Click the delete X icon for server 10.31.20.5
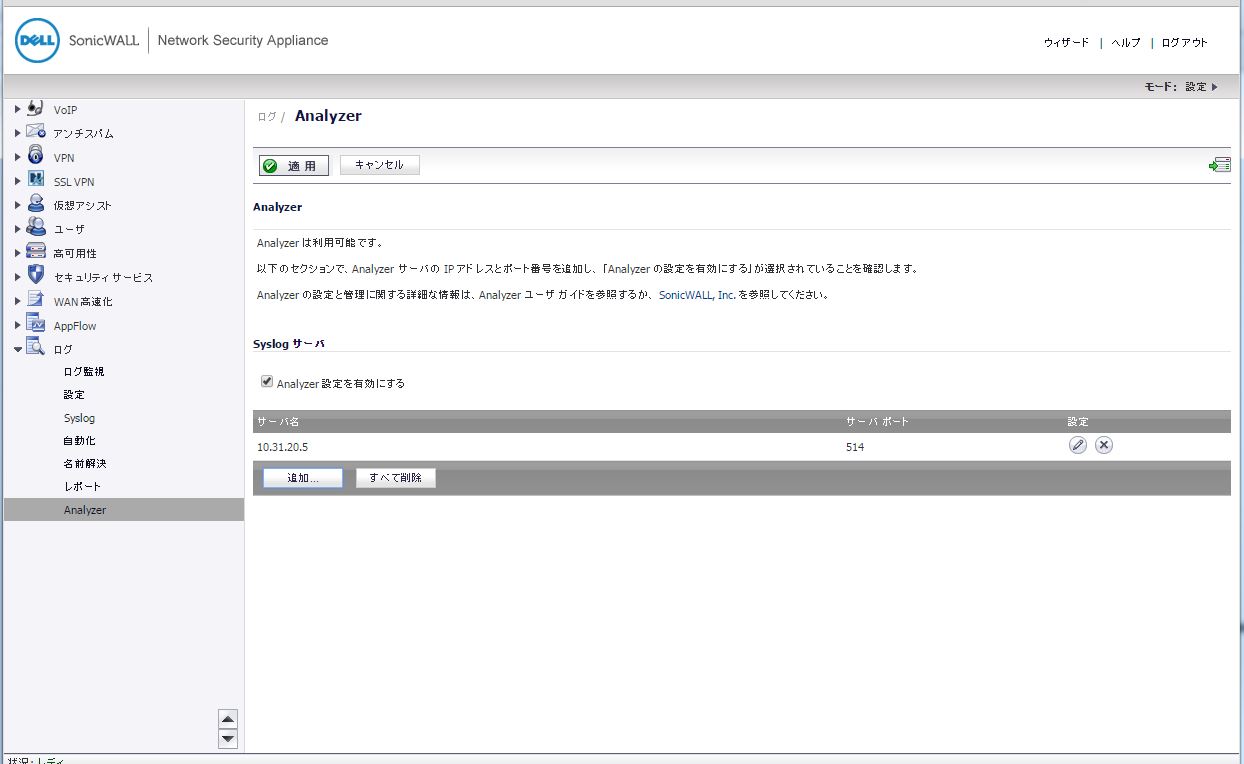Screen dimensions: 1244x764 [x=1103, y=446]
